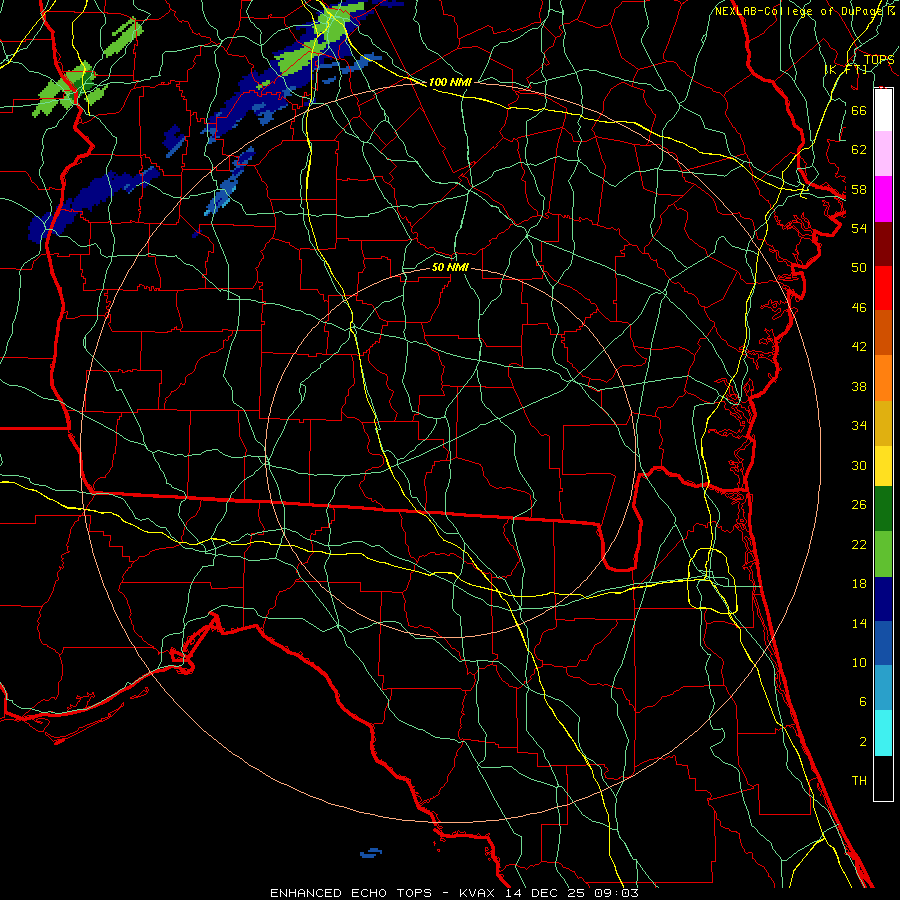Click the "50 NMI" range ring label

click(x=450, y=267)
